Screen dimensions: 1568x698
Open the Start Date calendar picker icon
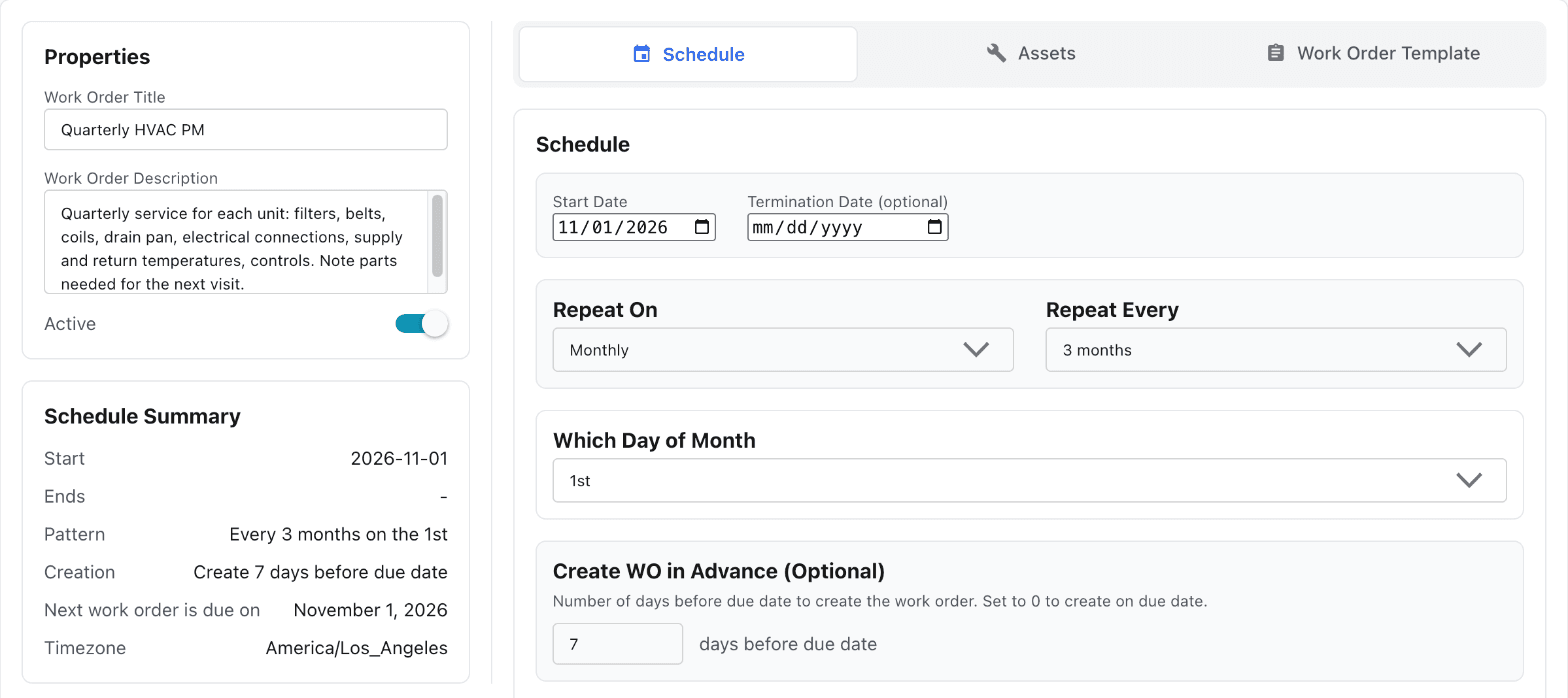pos(703,227)
